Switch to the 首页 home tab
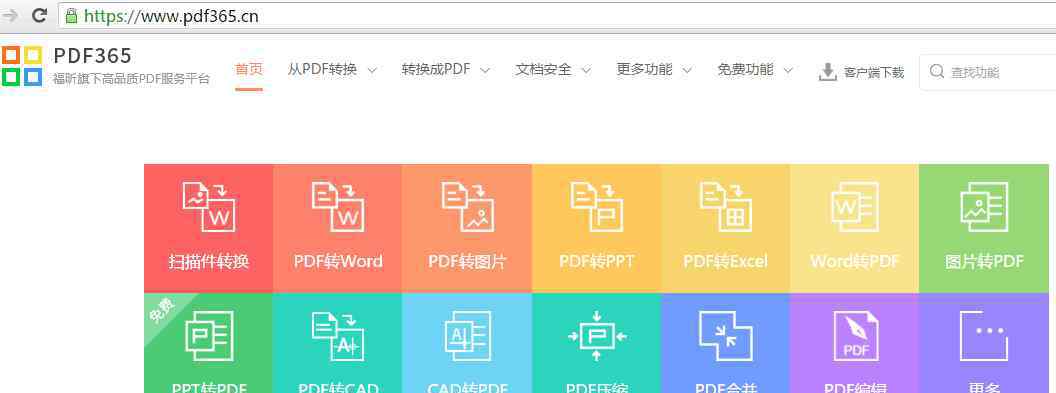Viewport: 1056px width, 393px height. [249, 69]
